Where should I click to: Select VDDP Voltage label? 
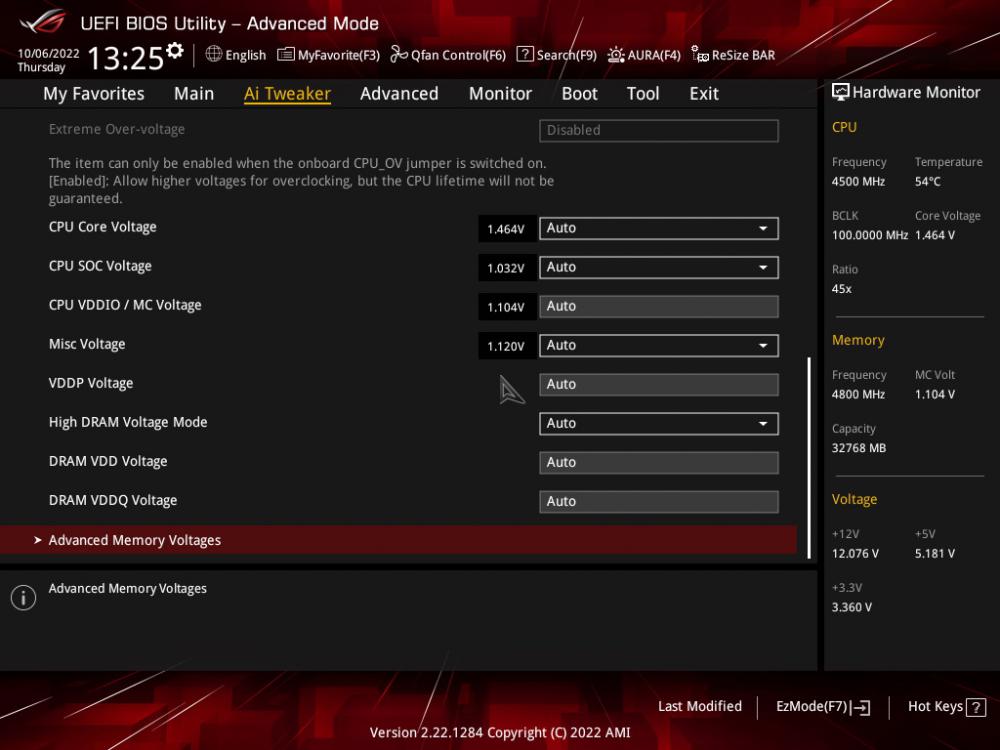point(91,383)
